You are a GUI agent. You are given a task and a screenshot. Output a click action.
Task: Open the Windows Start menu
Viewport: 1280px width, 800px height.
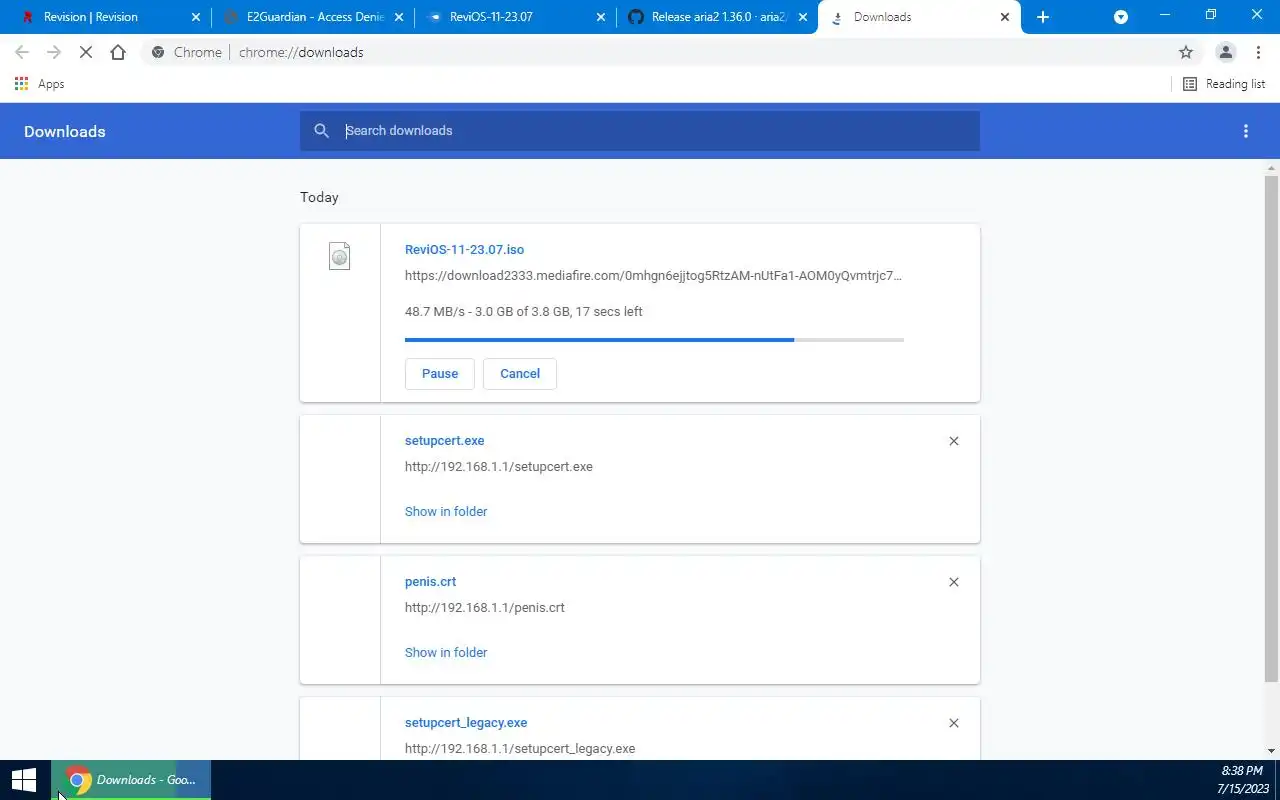(x=24, y=780)
